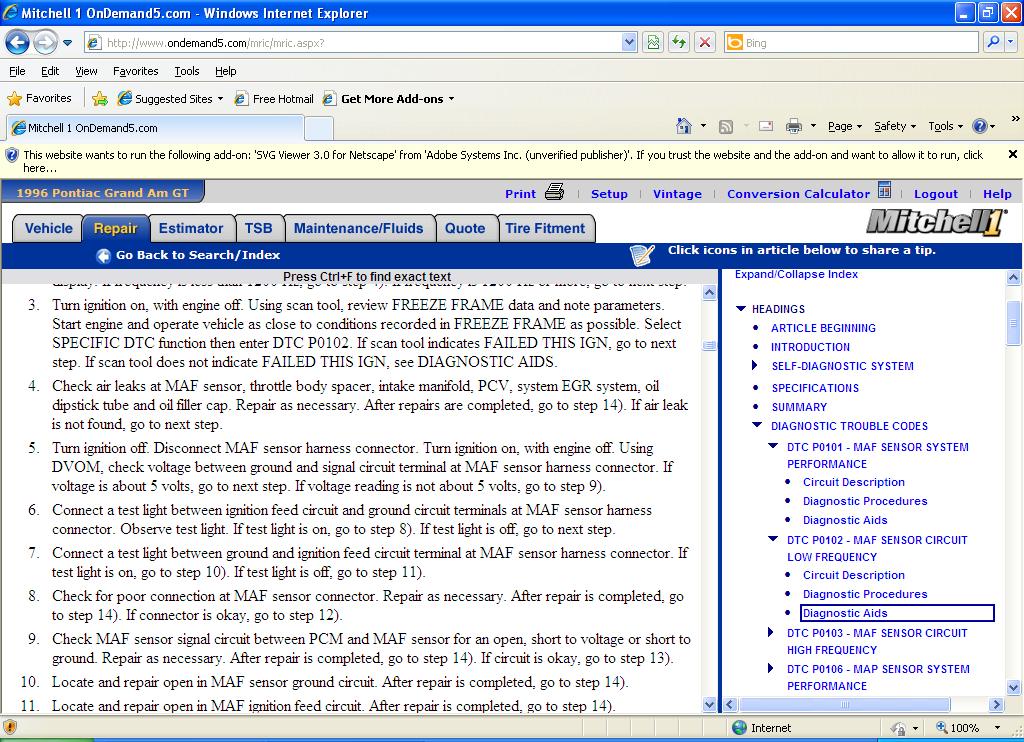Switch to the Estimator tab

(x=191, y=229)
